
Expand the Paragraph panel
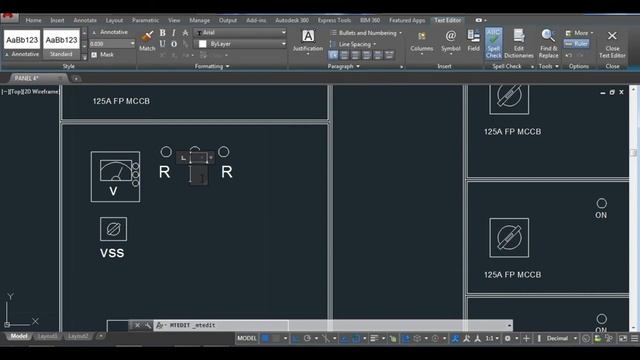click(344, 66)
